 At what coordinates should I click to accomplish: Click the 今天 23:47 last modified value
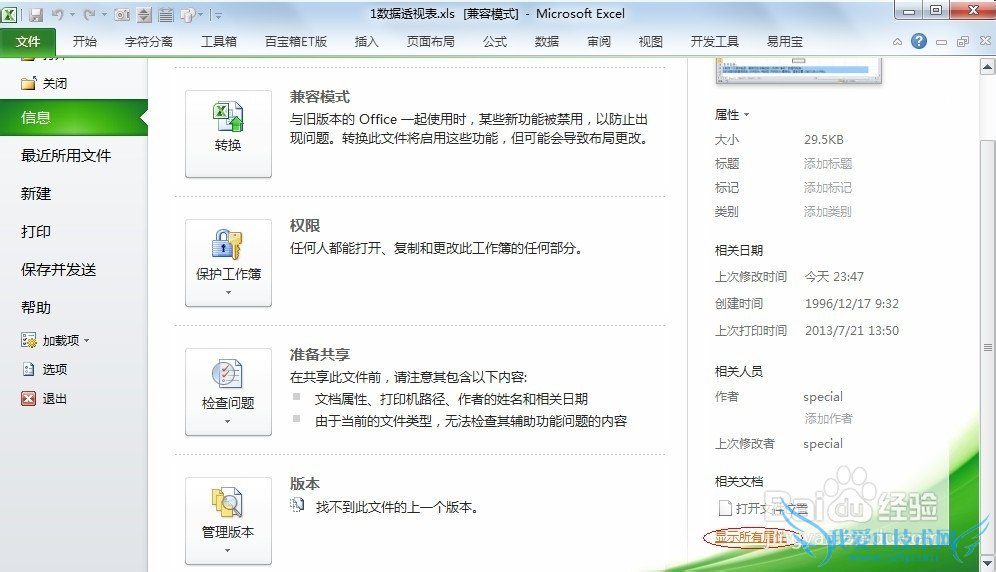(x=834, y=277)
